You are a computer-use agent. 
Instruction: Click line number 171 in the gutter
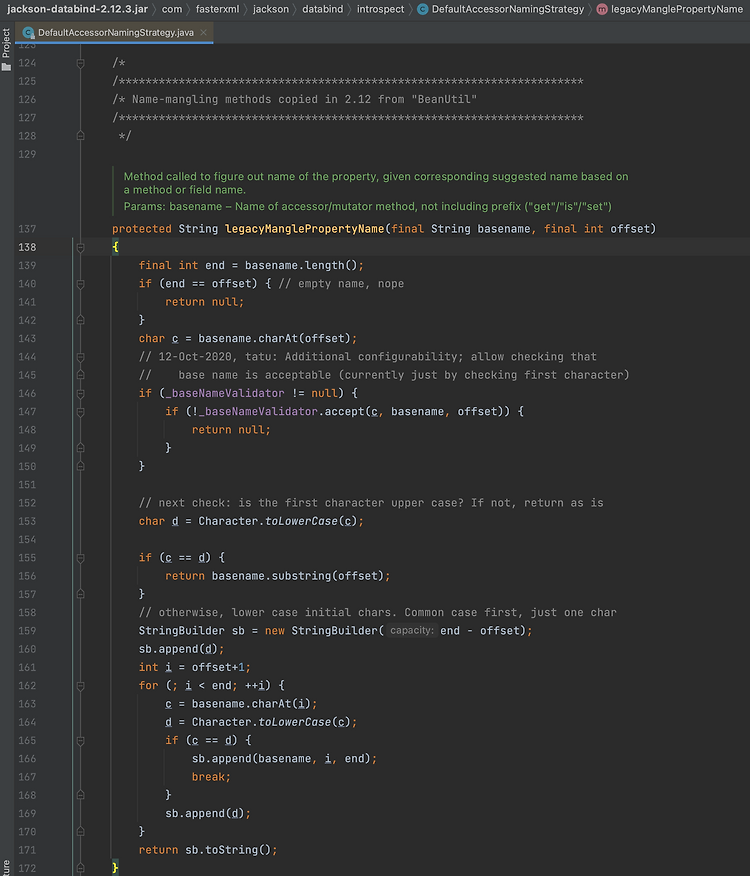coord(27,850)
